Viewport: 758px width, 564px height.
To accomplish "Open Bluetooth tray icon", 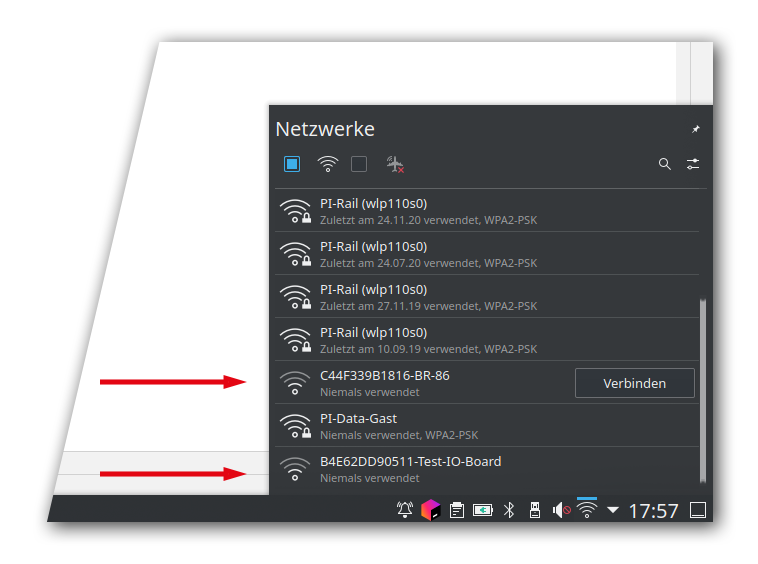I will click(x=509, y=511).
